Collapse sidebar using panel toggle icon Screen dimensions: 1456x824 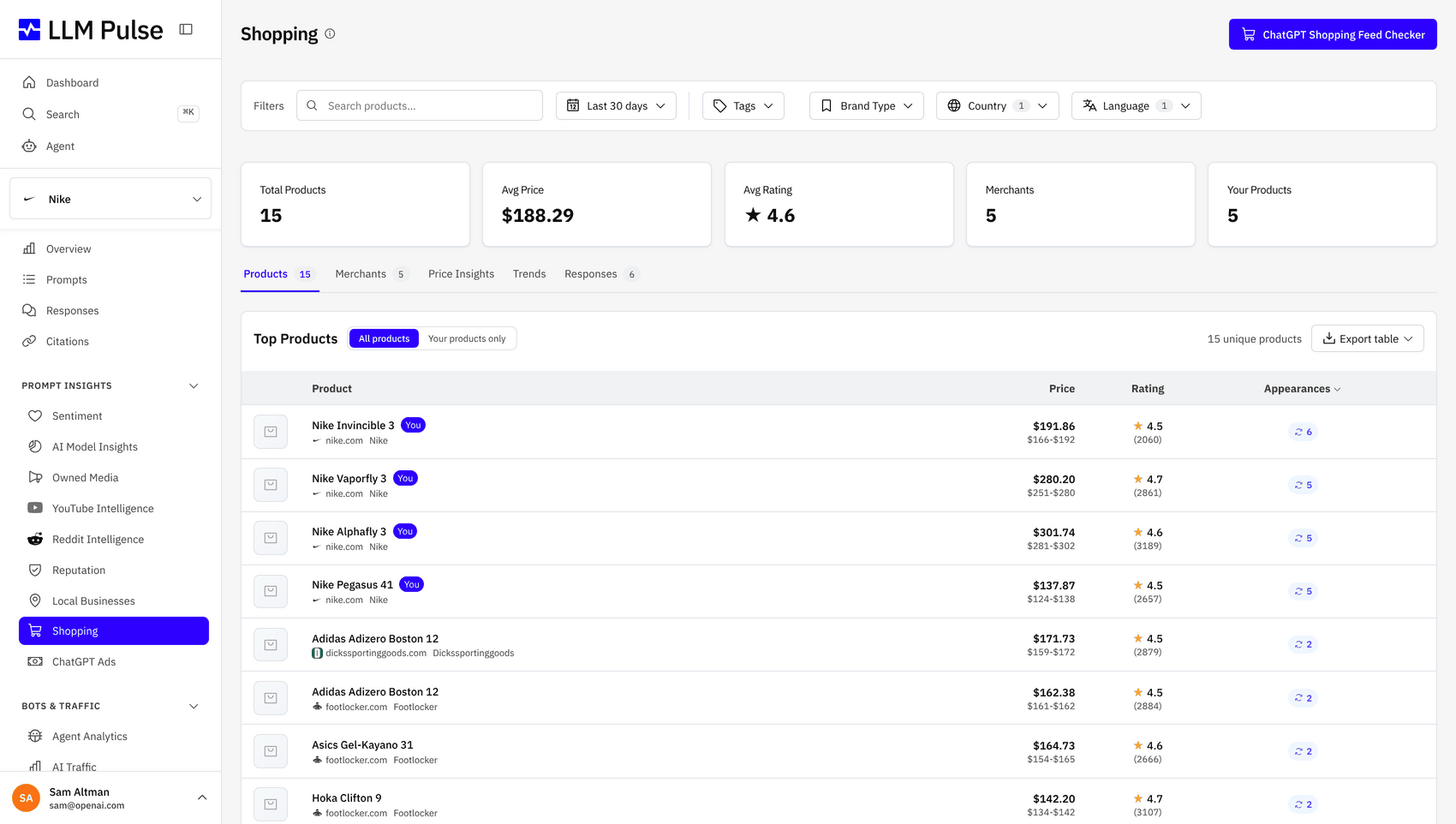186,29
